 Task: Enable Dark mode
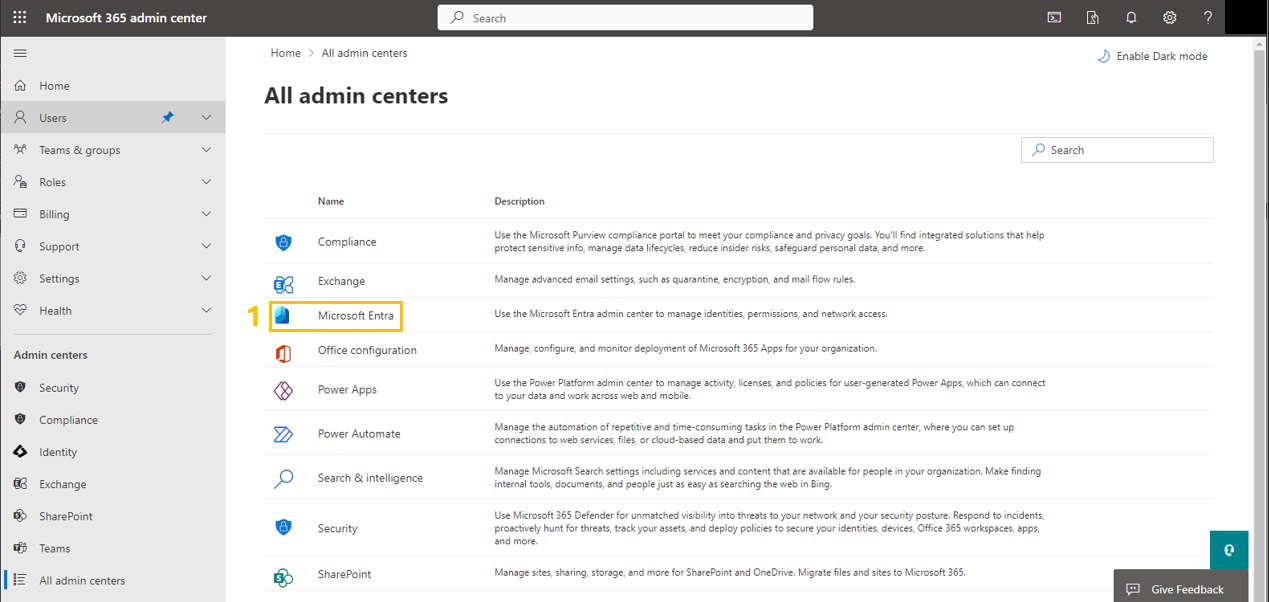[1152, 56]
